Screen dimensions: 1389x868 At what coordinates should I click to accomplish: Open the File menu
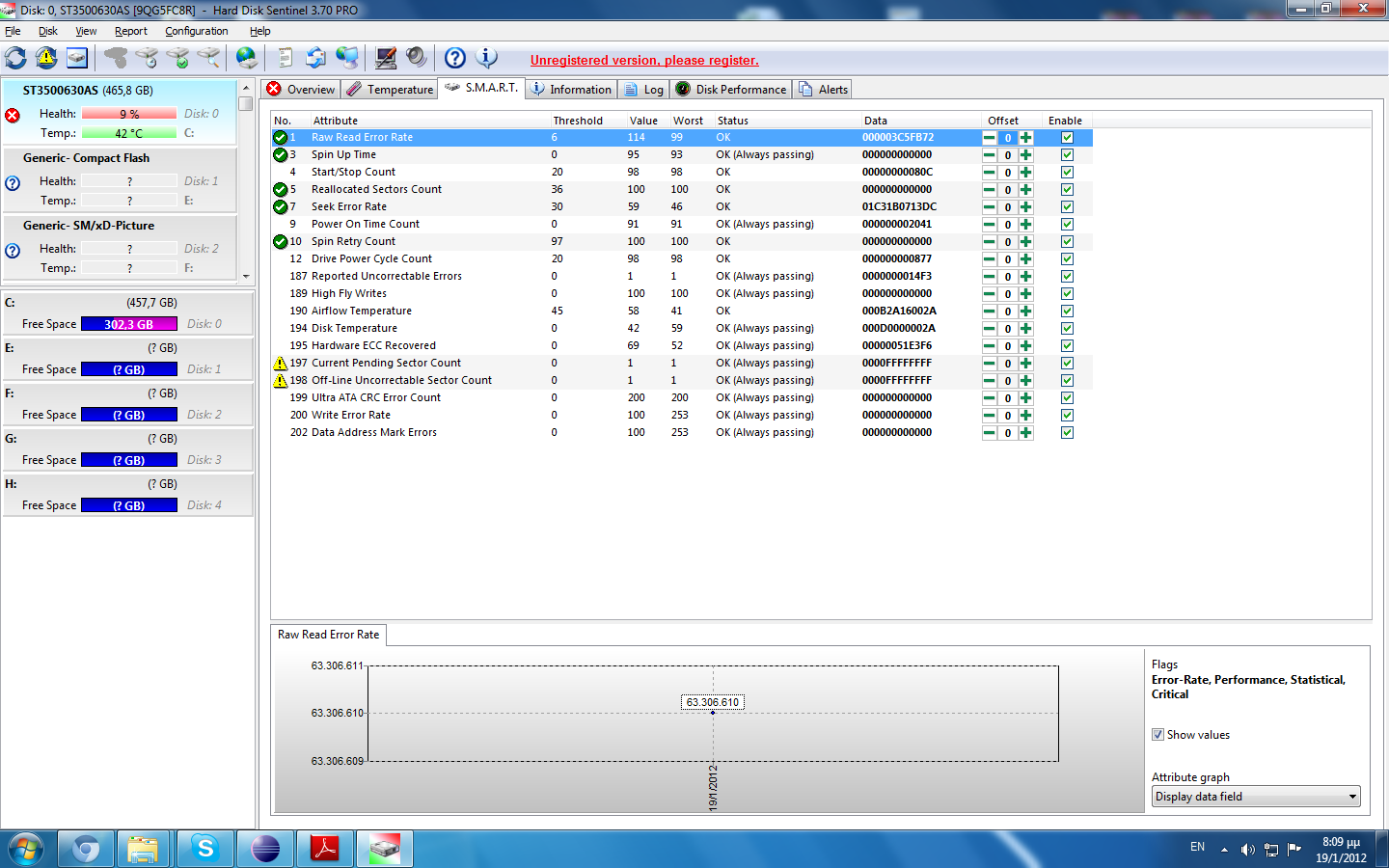(x=13, y=31)
